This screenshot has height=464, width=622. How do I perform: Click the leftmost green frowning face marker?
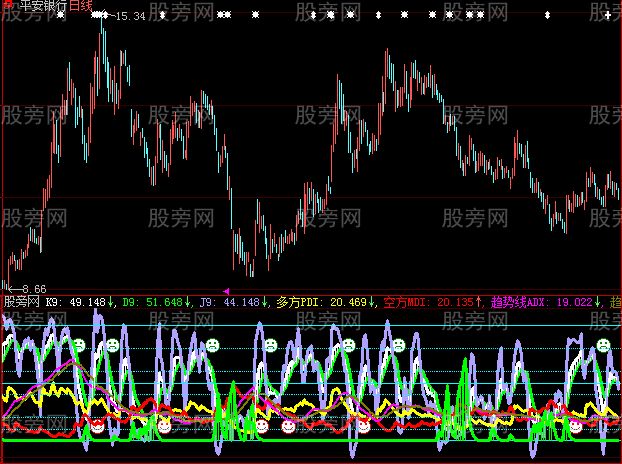[78, 346]
